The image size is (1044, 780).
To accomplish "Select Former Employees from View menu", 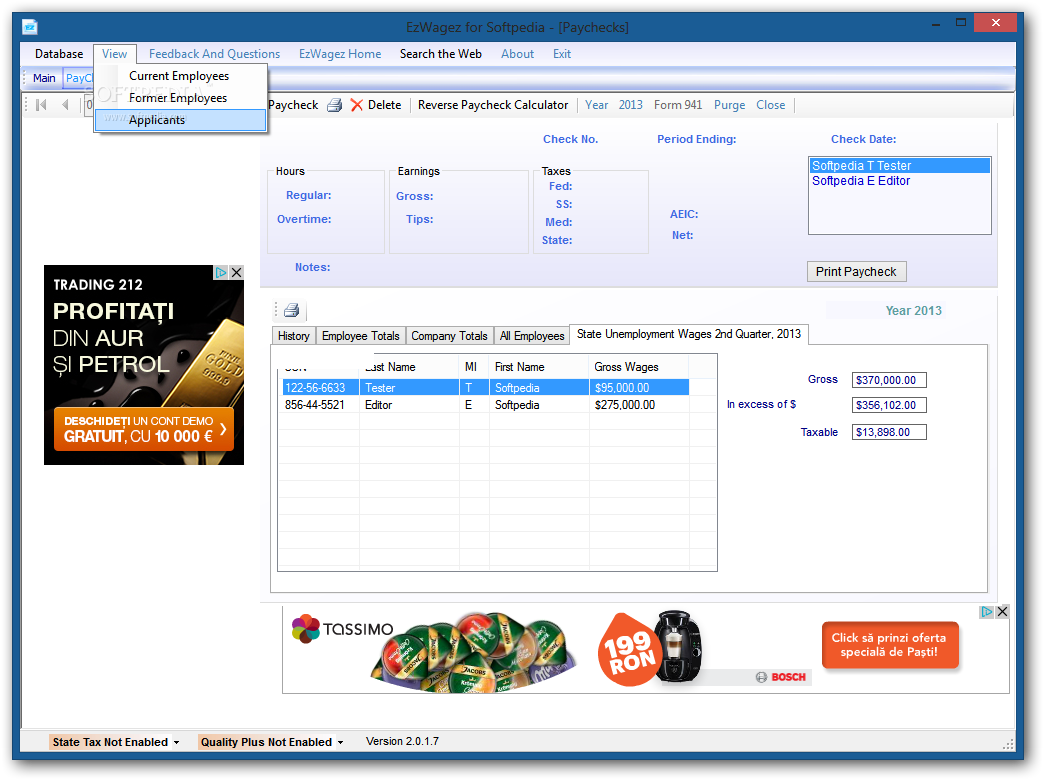I will point(180,98).
